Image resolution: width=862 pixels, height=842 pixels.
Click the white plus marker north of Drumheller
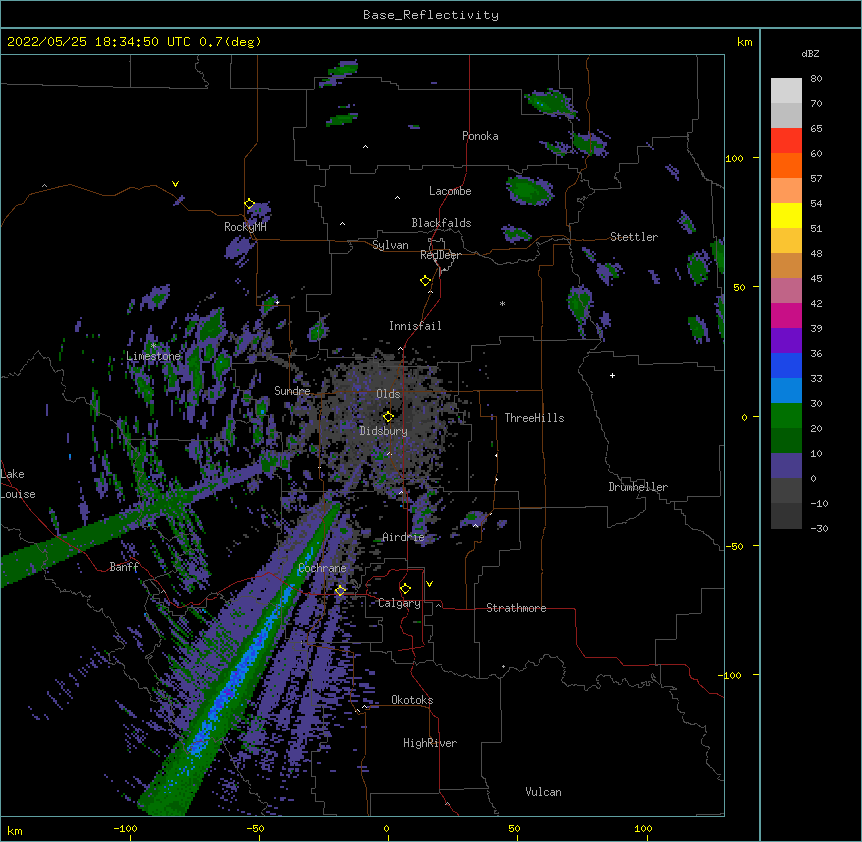click(612, 375)
